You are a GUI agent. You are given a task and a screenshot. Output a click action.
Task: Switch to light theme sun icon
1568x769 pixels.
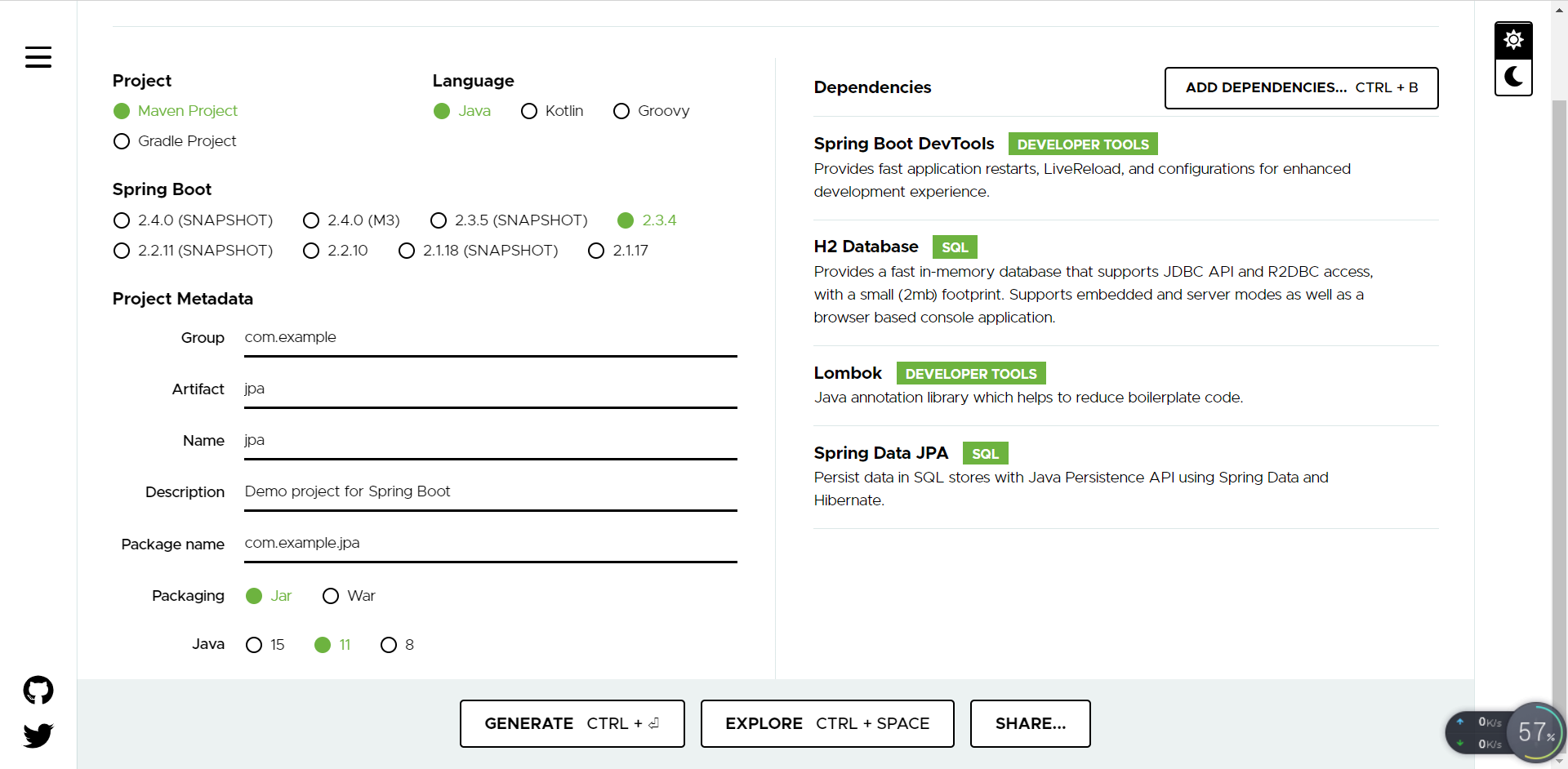pos(1513,40)
